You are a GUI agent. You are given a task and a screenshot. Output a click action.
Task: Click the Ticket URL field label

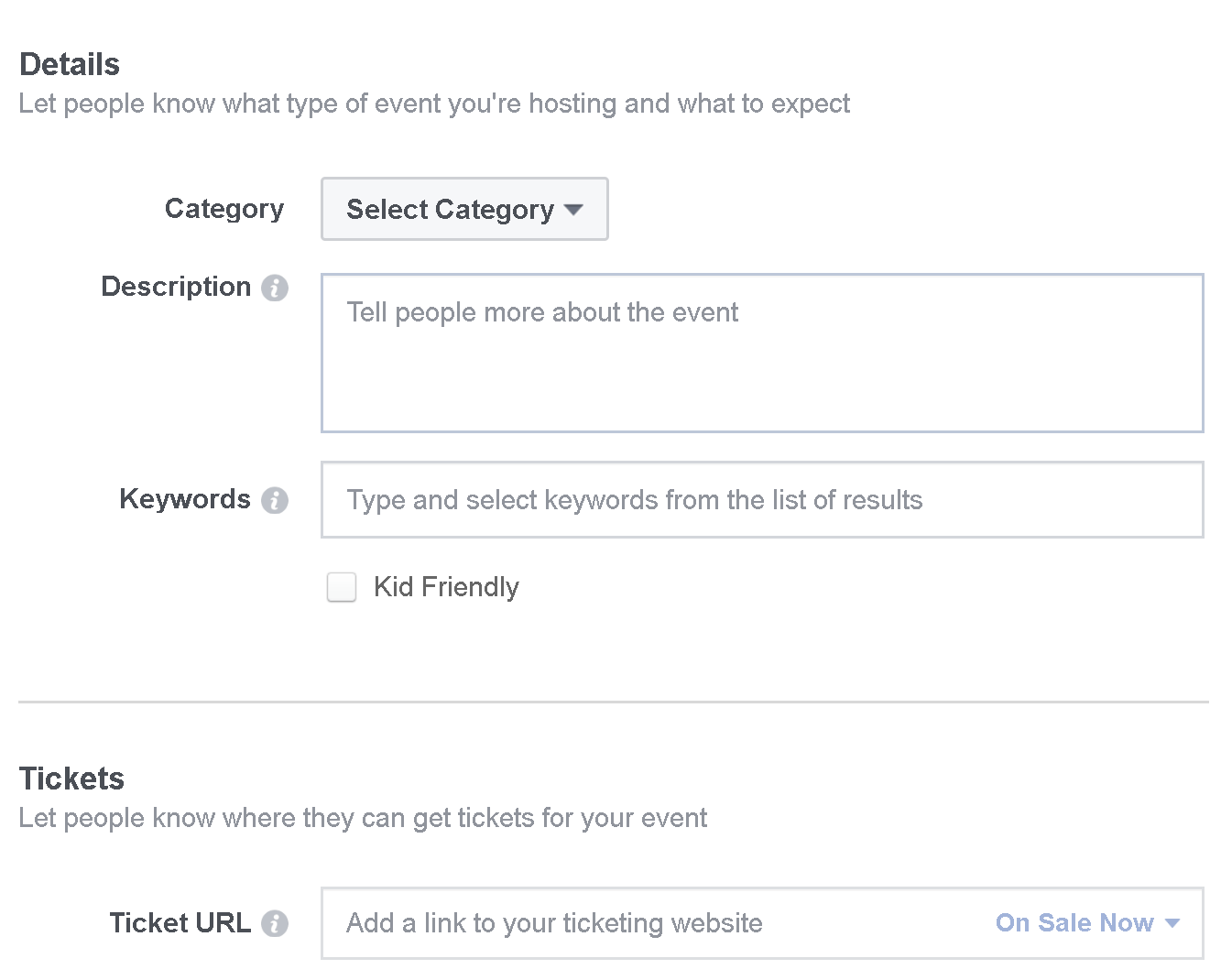coord(180,922)
